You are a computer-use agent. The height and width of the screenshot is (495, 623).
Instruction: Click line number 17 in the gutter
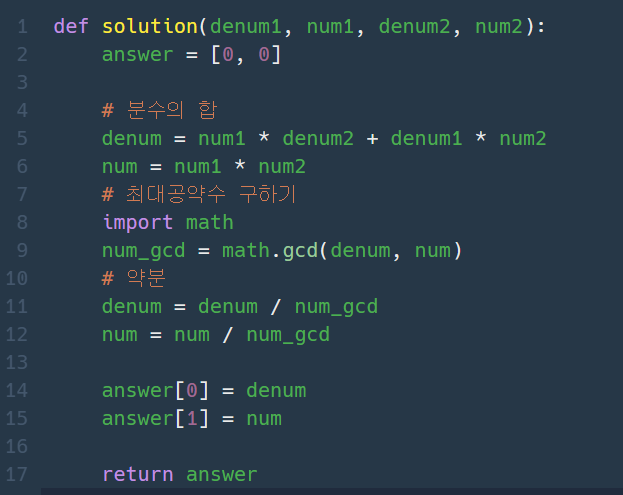pyautogui.click(x=17, y=475)
